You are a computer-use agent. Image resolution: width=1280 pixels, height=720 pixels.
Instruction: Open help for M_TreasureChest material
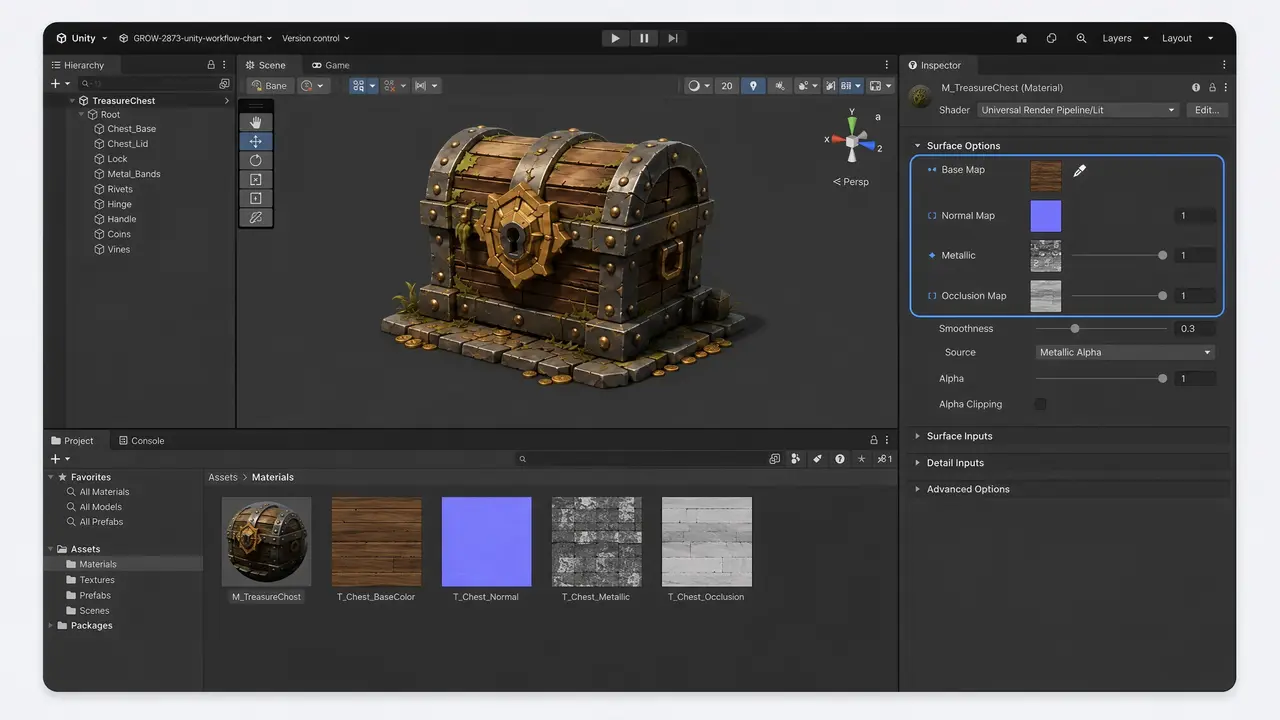(x=1196, y=88)
